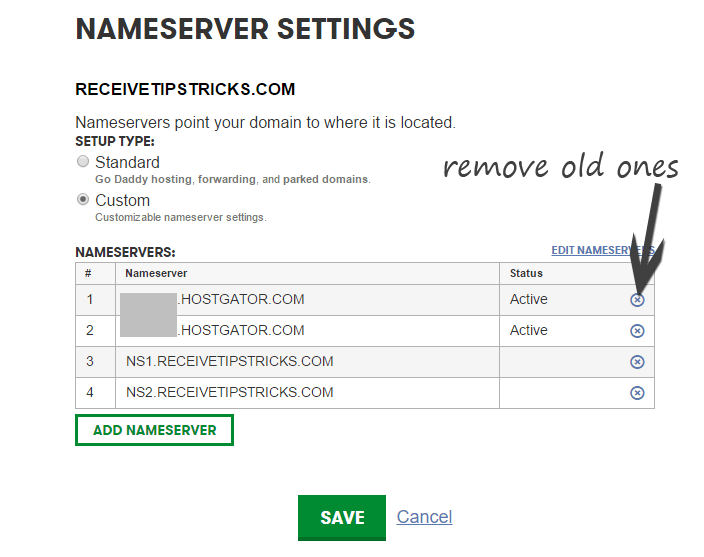Click NS1.RECEIVETIPSTRICKS.COM nameserver text
Viewport: 704px width, 557px height.
click(229, 361)
